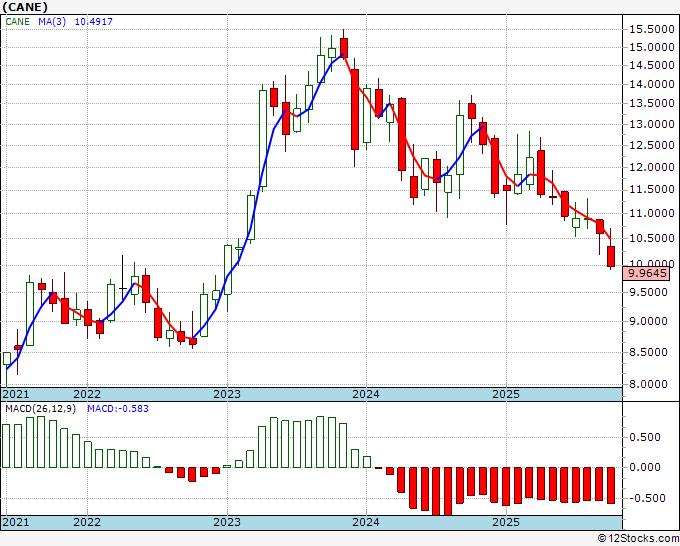The image size is (680, 546).
Task: Click the 0.500 MACD axis label
Action: pyautogui.click(x=645, y=437)
